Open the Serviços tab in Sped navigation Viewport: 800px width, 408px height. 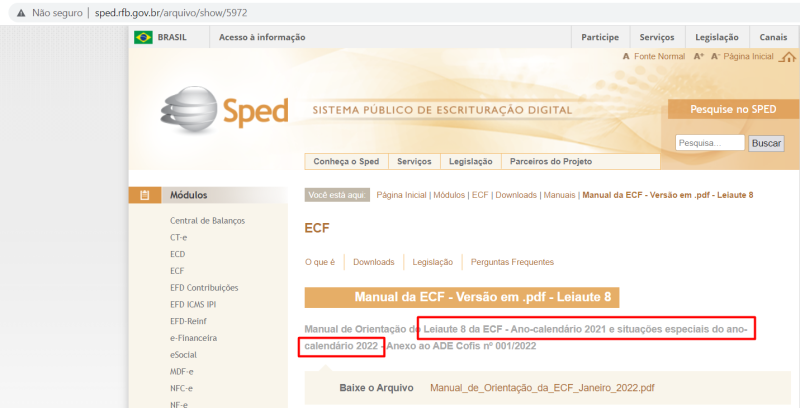[x=414, y=162]
